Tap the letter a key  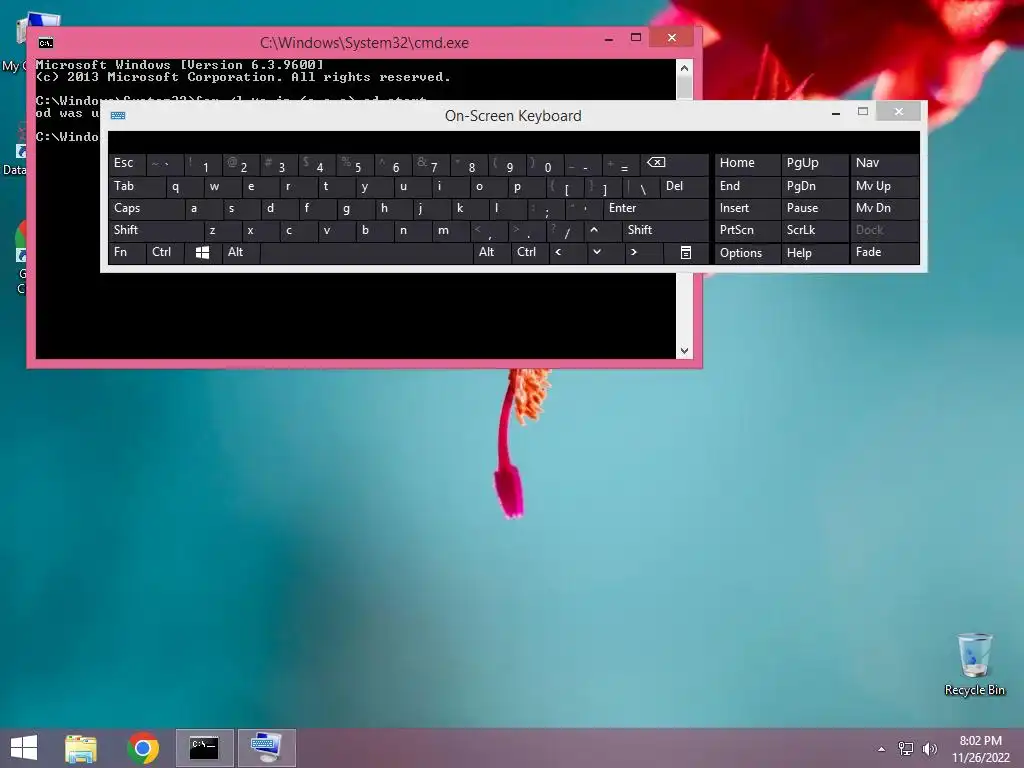pos(204,208)
